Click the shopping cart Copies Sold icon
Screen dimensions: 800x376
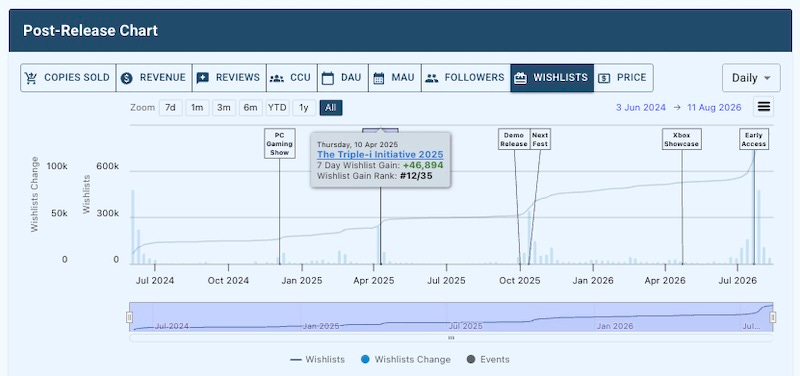(x=31, y=78)
